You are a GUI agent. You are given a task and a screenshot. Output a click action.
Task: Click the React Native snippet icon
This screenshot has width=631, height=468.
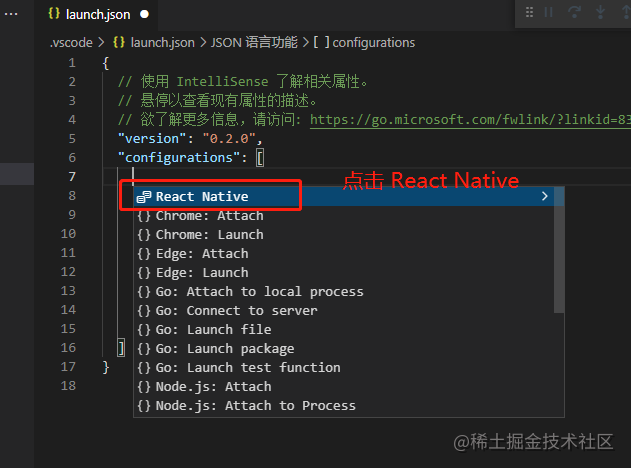click(144, 197)
